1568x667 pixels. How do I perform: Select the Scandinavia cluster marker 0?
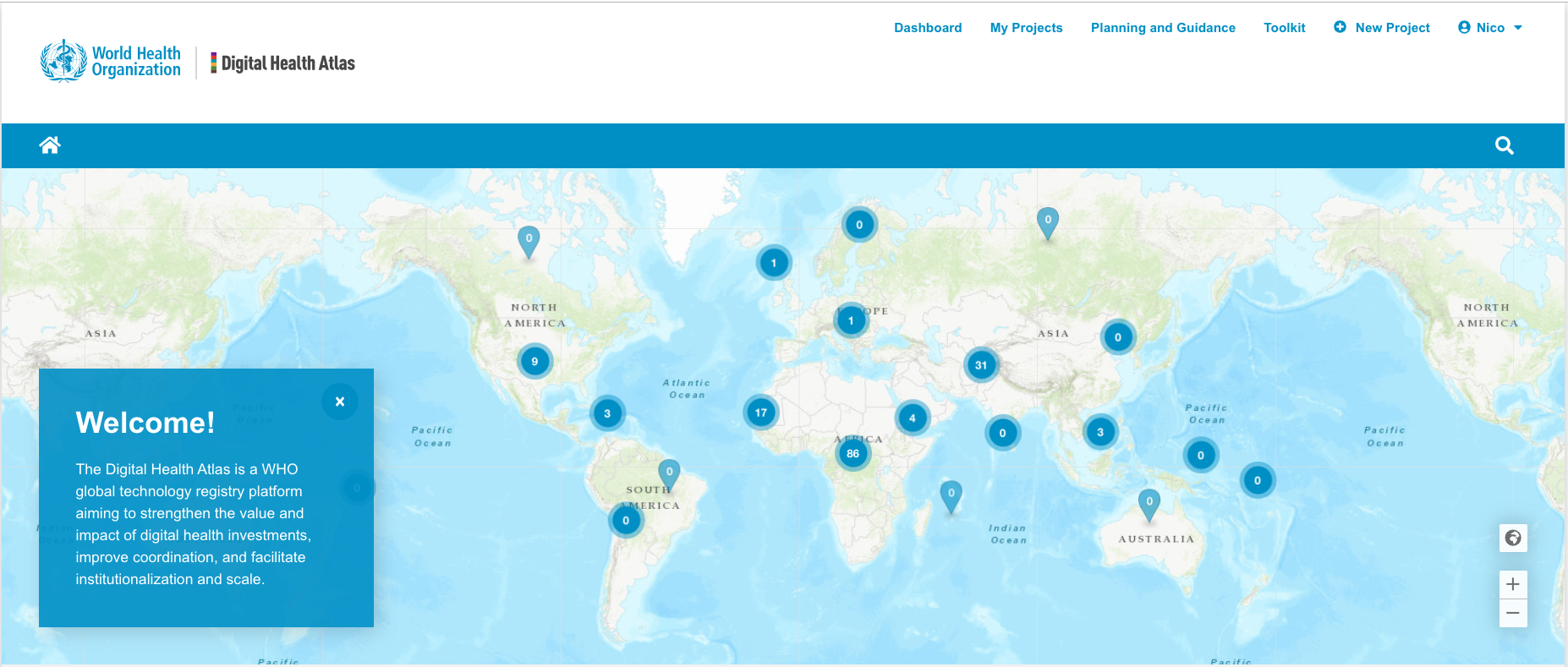coord(859,225)
